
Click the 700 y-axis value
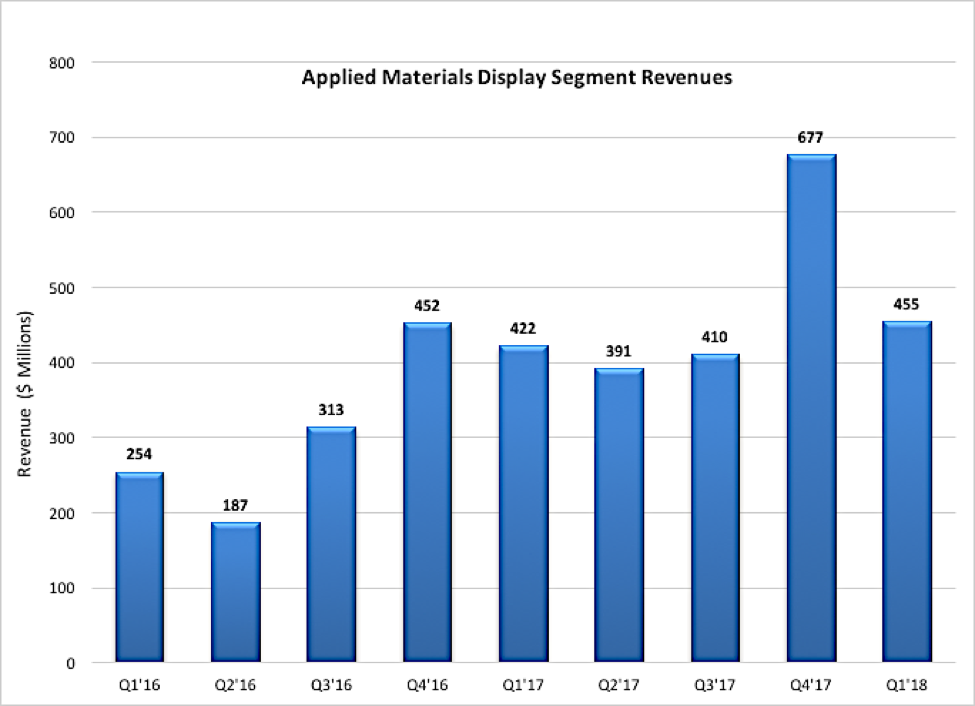pos(62,138)
